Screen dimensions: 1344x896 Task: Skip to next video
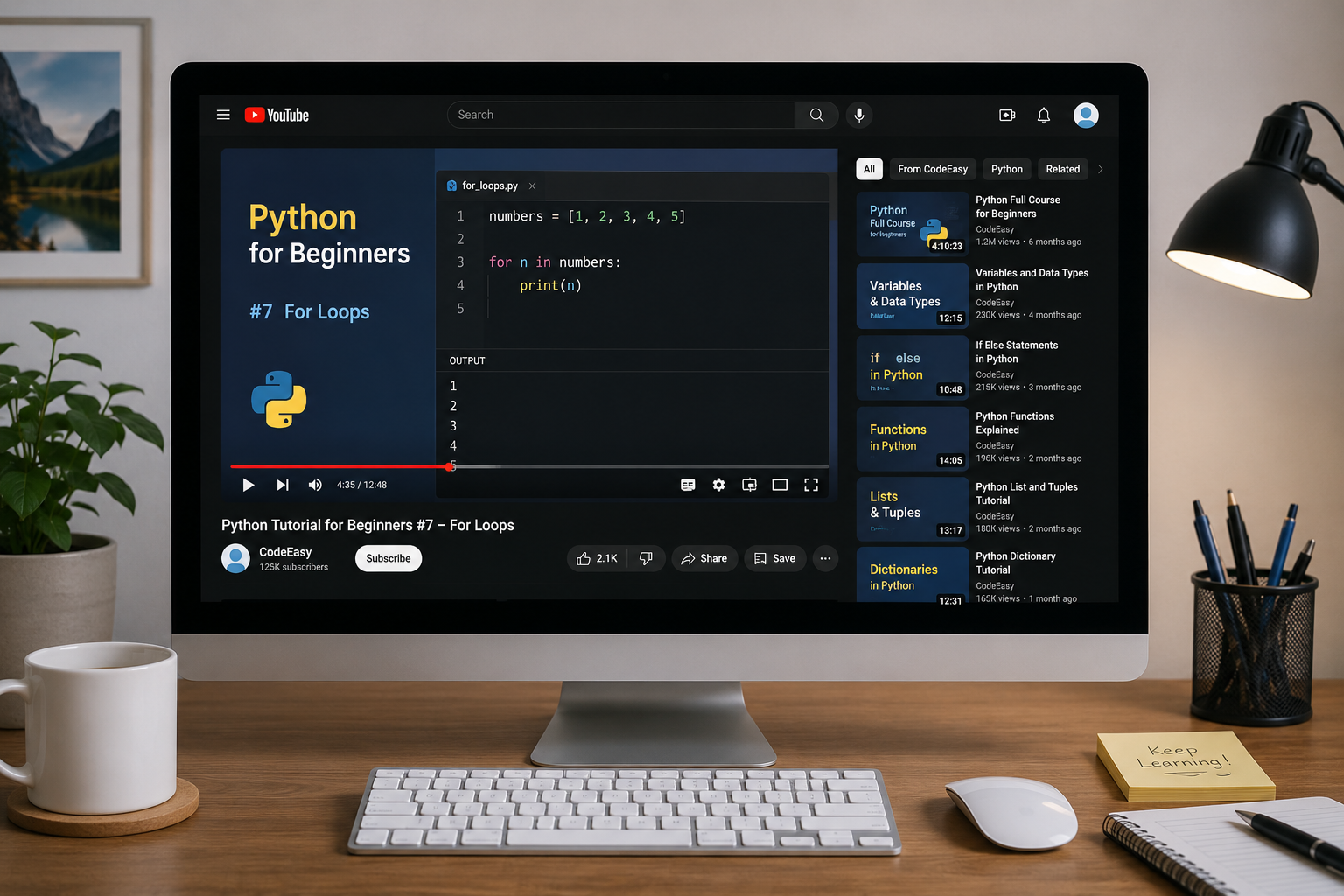282,485
